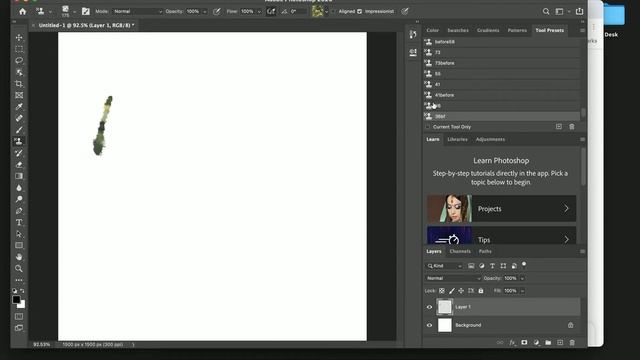This screenshot has width=640, height=360.
Task: Open the Edit Toolbar three-dots menu
Action: tap(19, 280)
